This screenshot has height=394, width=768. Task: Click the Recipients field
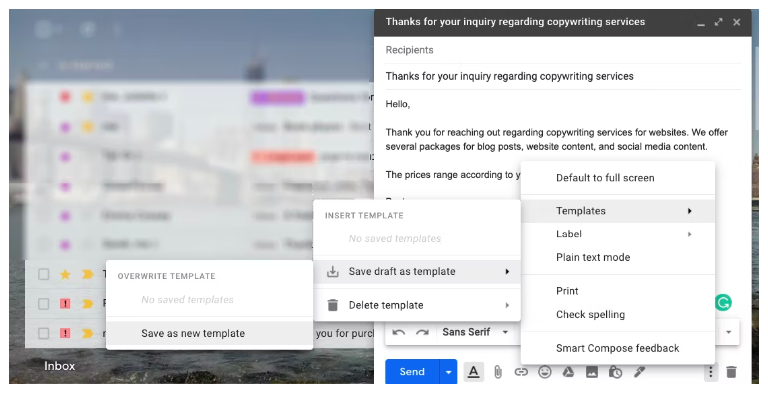tap(563, 50)
